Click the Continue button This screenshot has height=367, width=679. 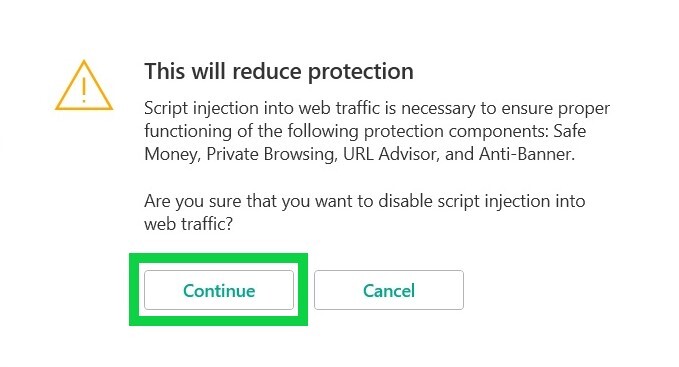coord(219,290)
